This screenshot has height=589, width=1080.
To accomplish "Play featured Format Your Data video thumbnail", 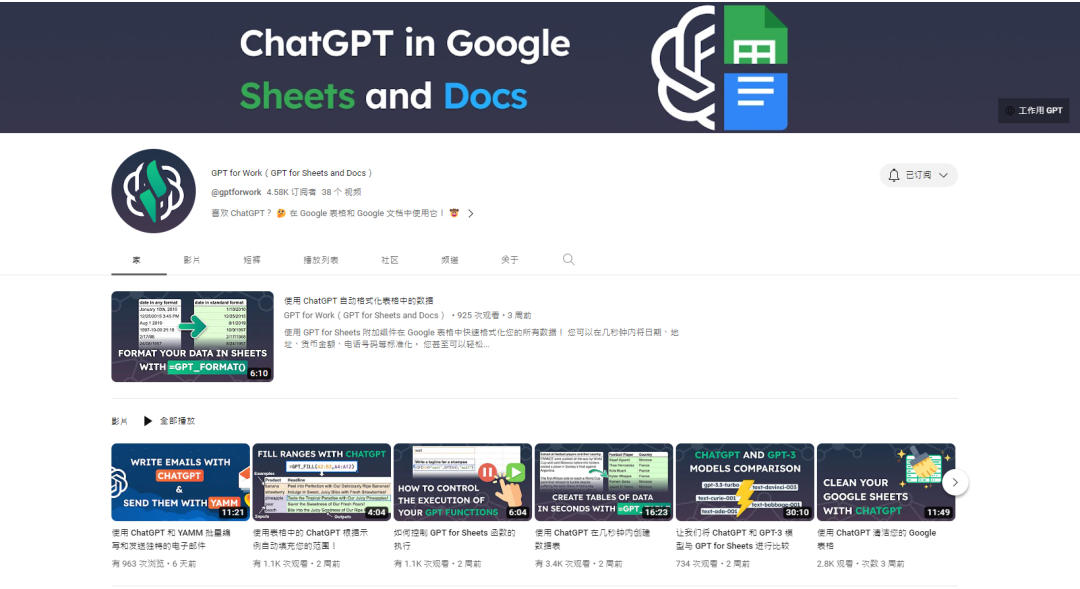I will point(192,336).
